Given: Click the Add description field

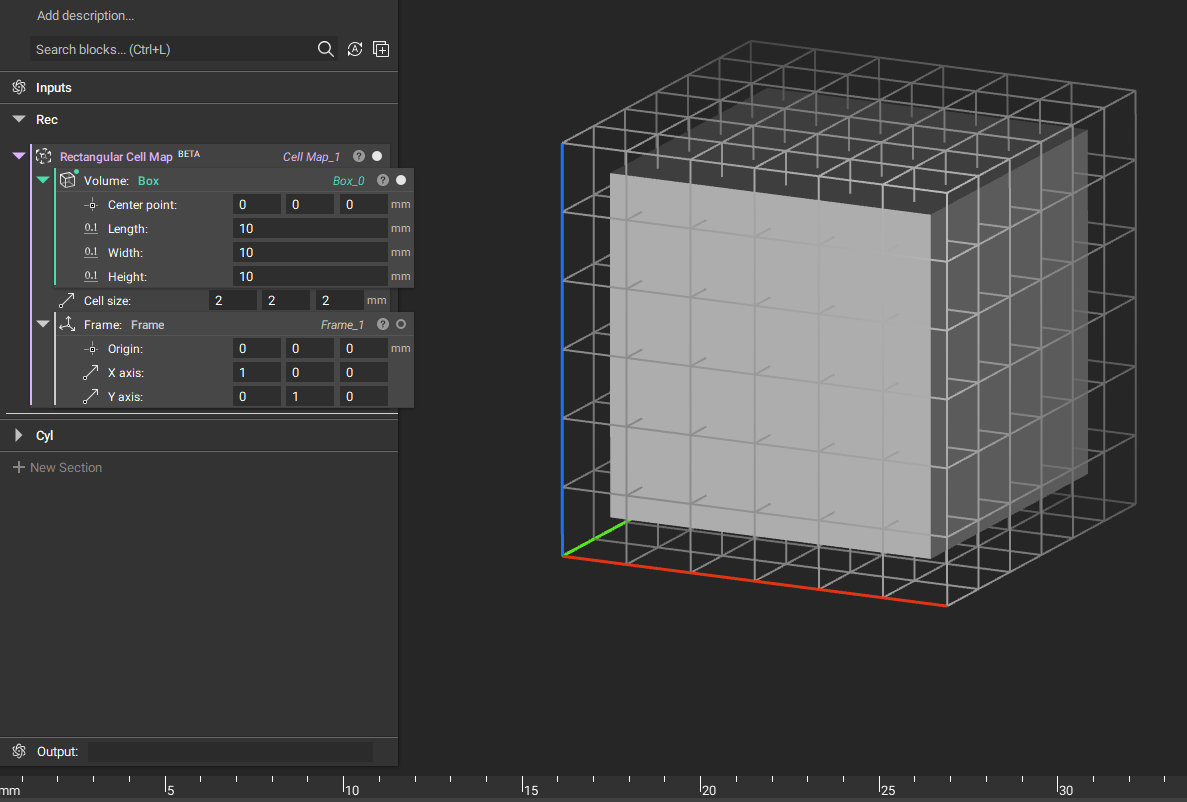Looking at the screenshot, I should tap(86, 15).
